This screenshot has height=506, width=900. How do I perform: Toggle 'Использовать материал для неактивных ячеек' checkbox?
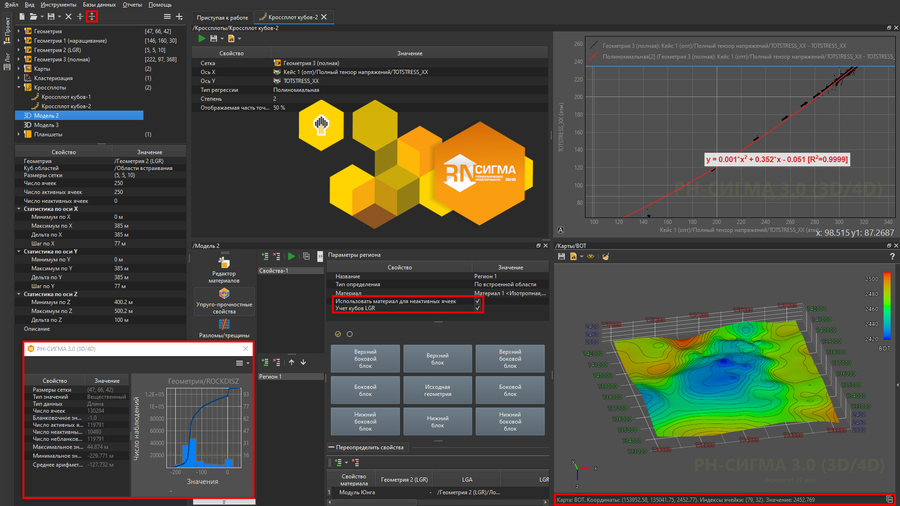click(x=478, y=301)
